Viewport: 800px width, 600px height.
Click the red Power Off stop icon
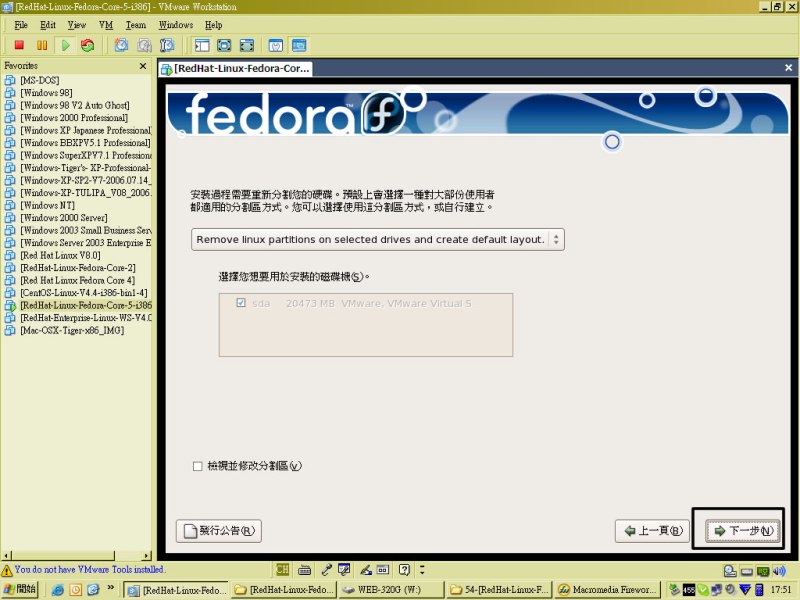point(19,45)
